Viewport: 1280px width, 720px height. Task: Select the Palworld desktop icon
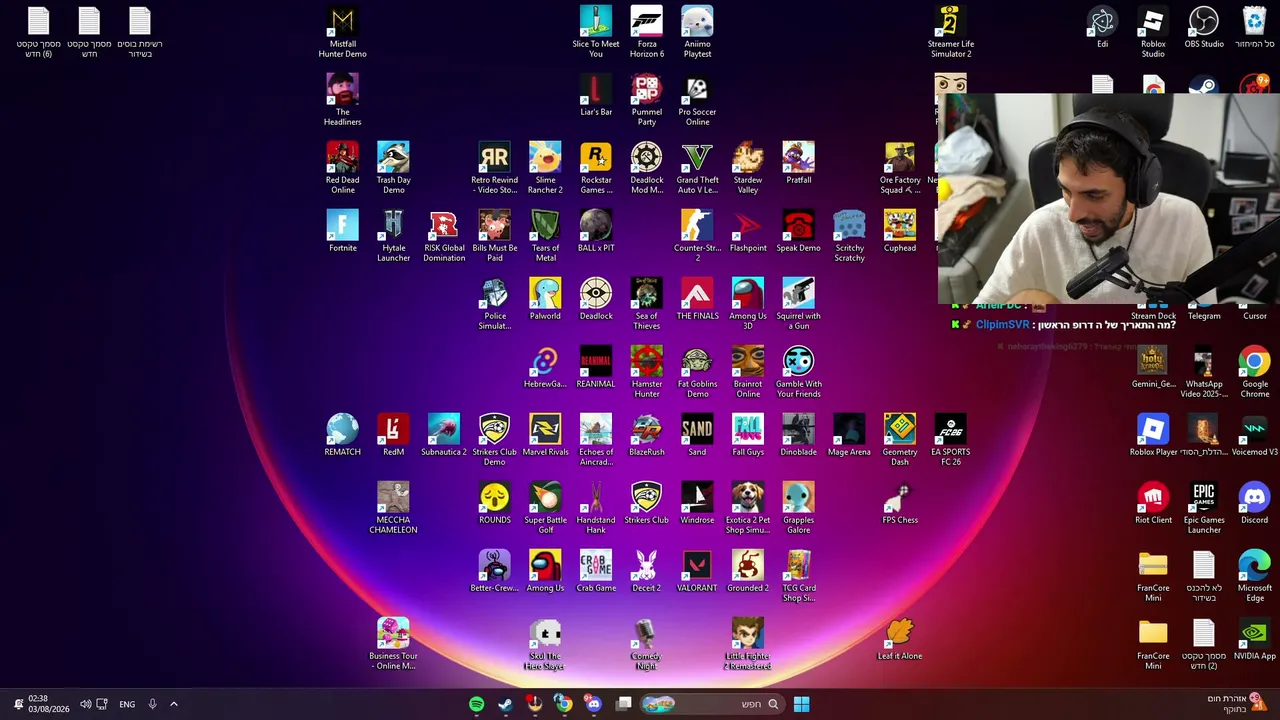(545, 300)
